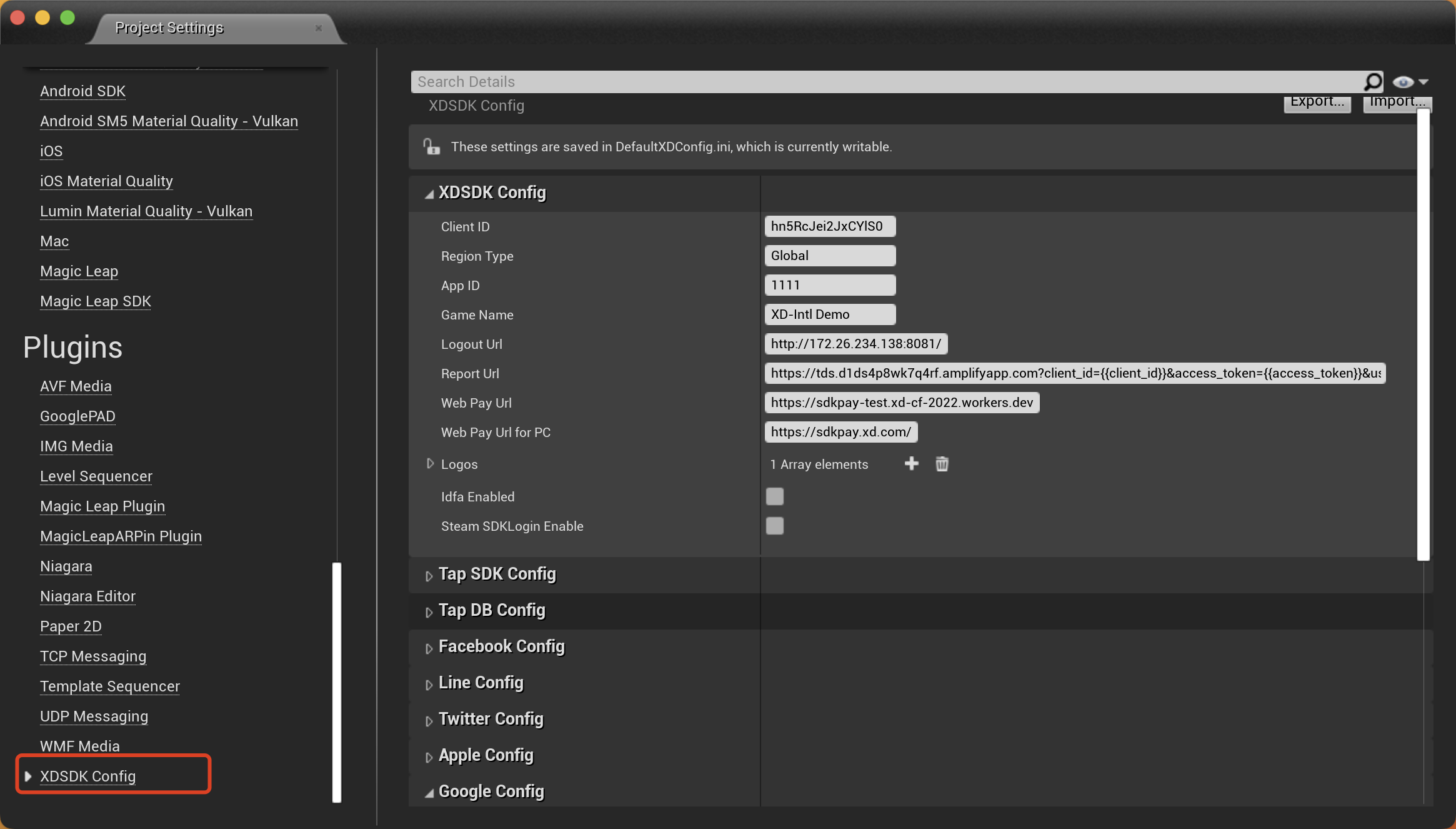
Task: Open Niagara Editor plugin settings
Action: (x=87, y=596)
